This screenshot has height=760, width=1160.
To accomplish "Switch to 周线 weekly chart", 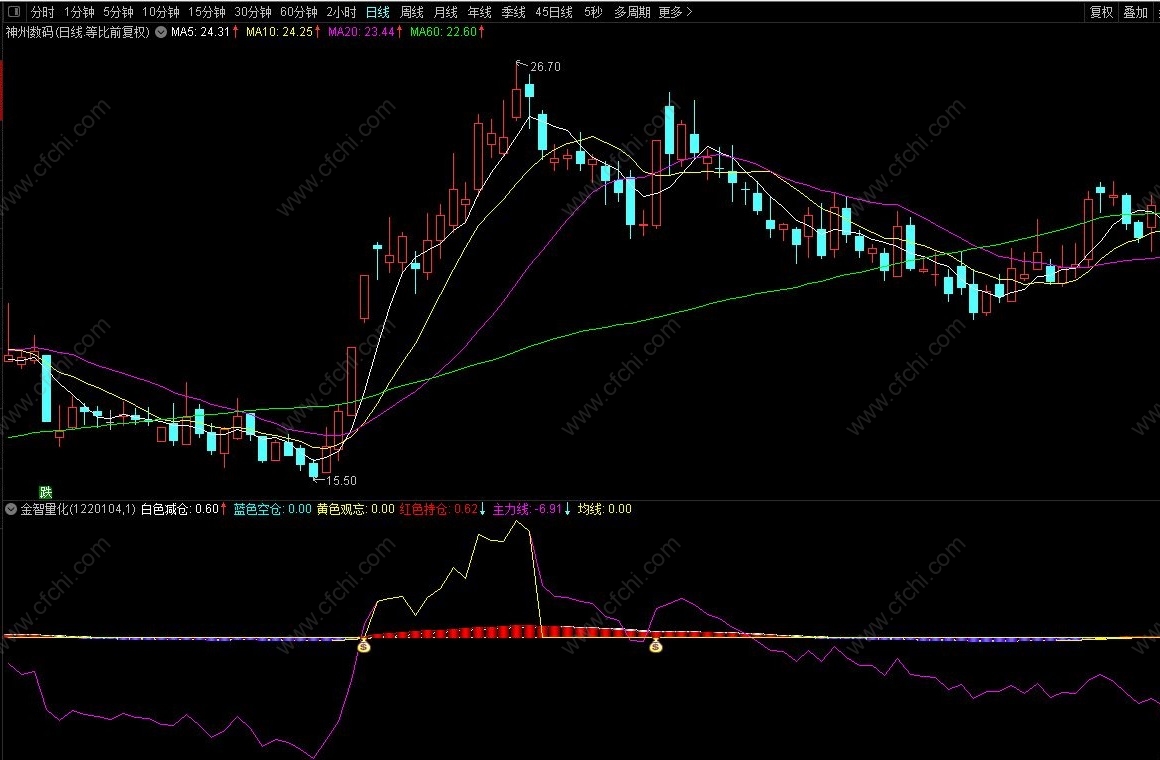I will tap(411, 12).
